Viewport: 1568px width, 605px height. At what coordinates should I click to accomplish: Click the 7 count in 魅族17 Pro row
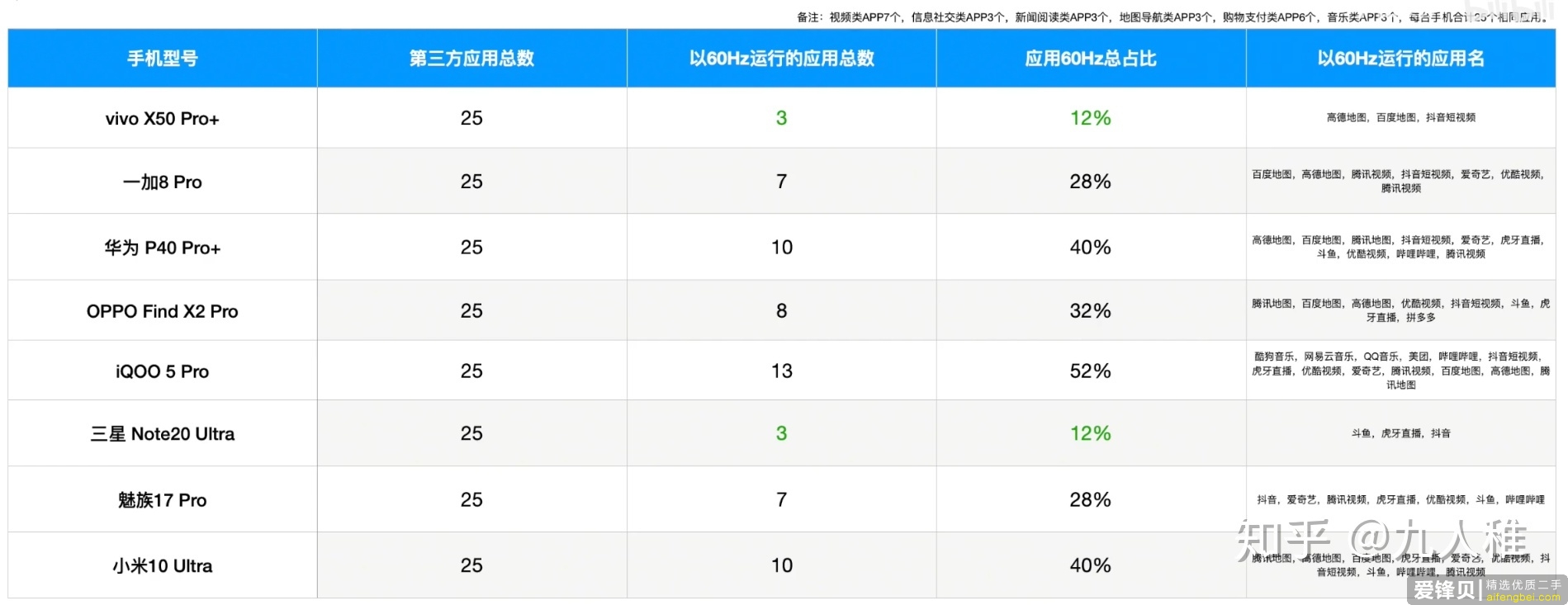tap(781, 500)
